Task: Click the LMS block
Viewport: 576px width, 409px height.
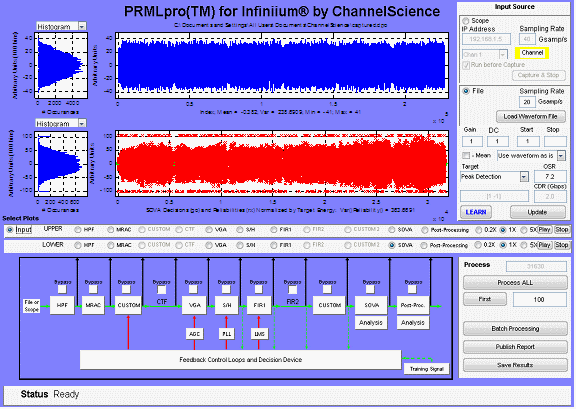Action: pyautogui.click(x=259, y=334)
